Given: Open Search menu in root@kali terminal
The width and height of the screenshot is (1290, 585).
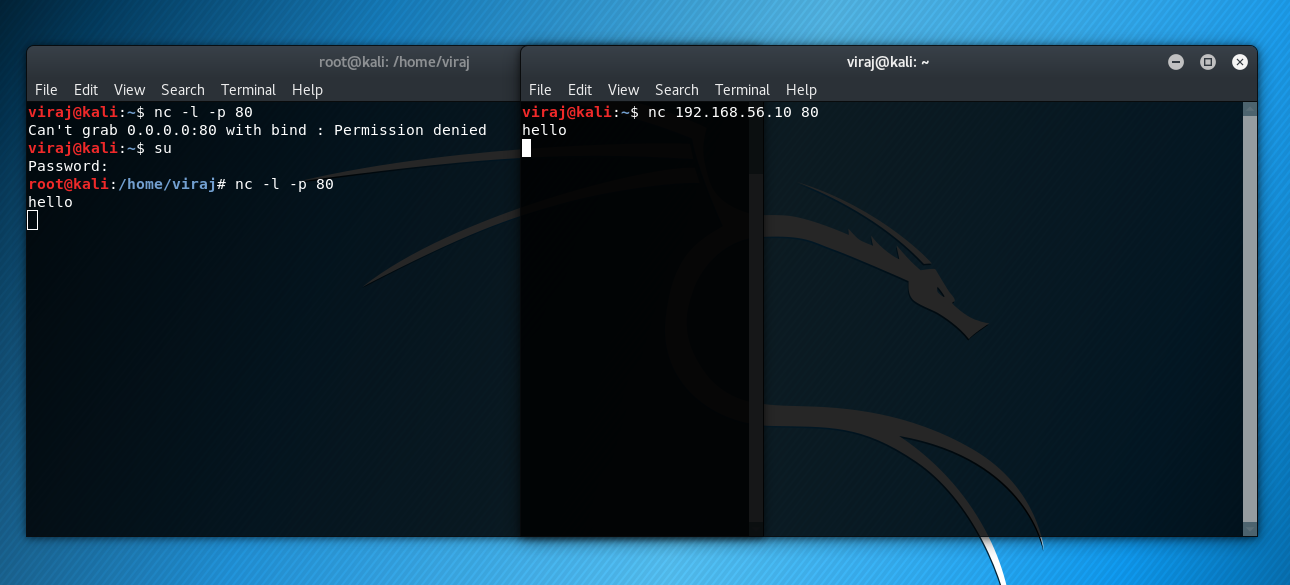Looking at the screenshot, I should tap(183, 90).
